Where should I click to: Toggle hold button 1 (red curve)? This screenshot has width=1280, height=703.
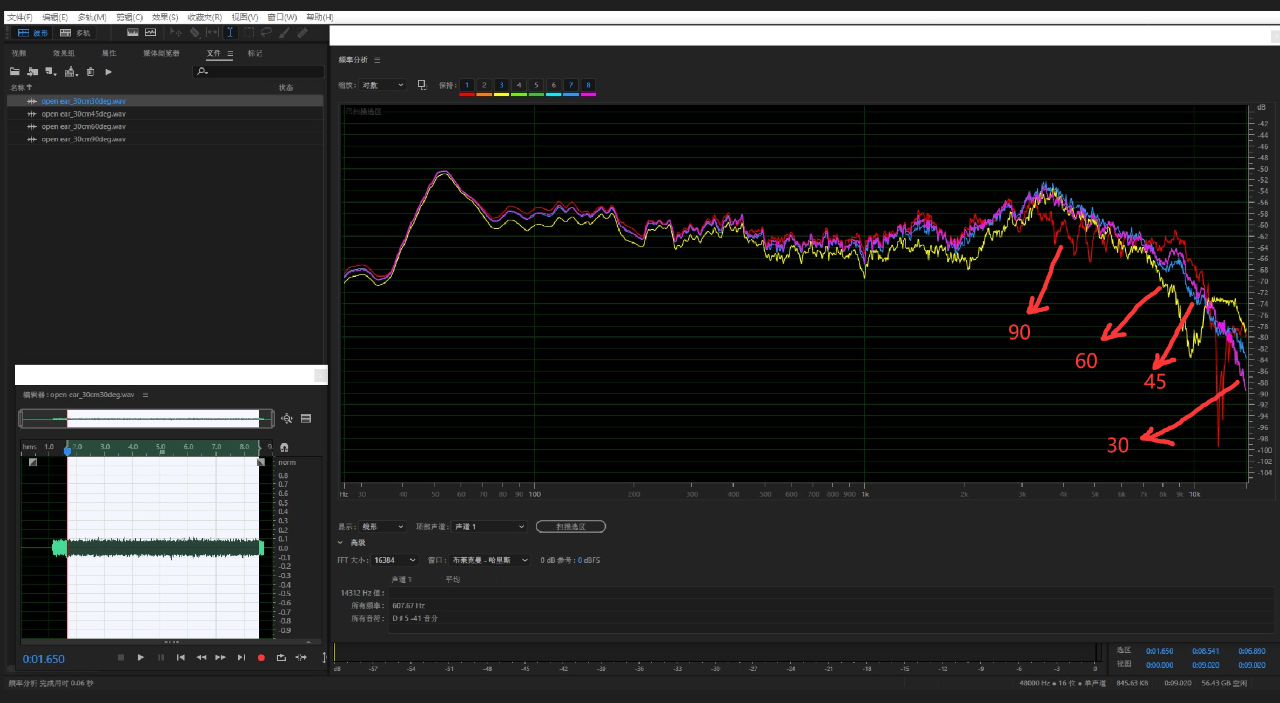pyautogui.click(x=467, y=85)
